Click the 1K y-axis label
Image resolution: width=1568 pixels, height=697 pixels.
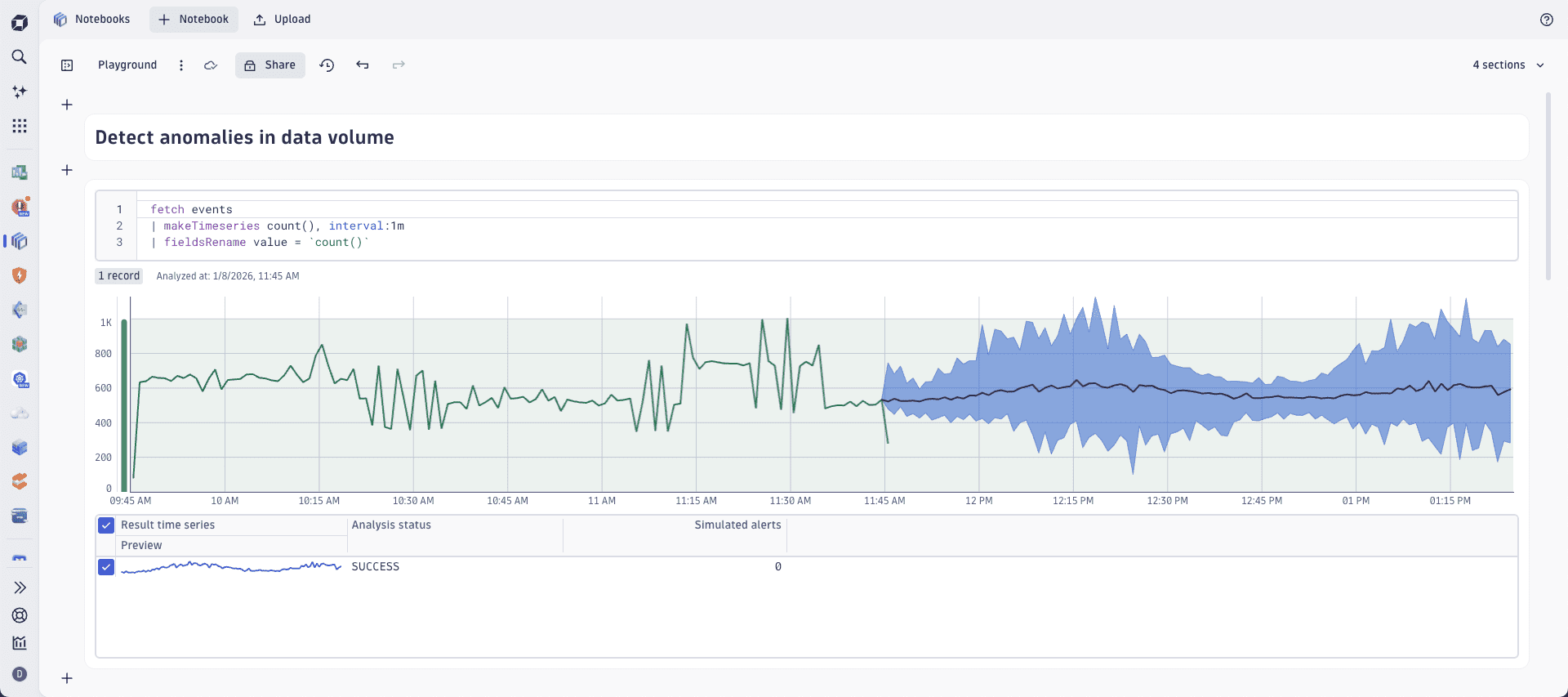coord(106,323)
